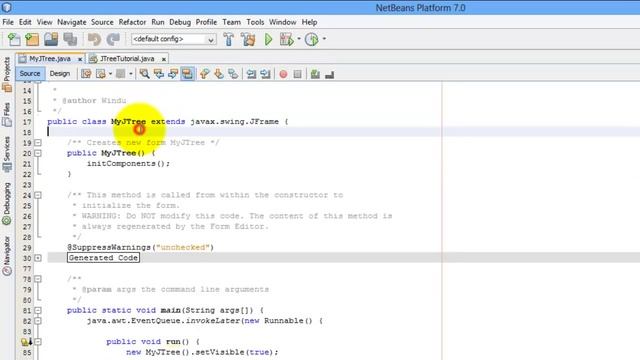Click Shift Line Left icon
This screenshot has width=640, height=360.
tap(251, 74)
